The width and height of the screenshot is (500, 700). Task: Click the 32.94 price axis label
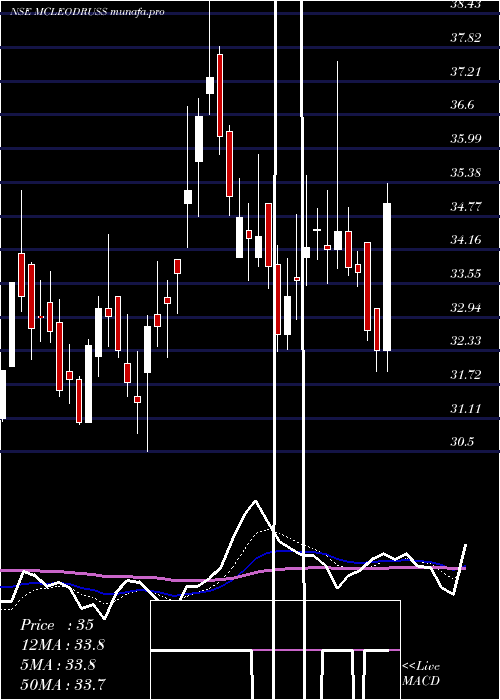[466, 307]
